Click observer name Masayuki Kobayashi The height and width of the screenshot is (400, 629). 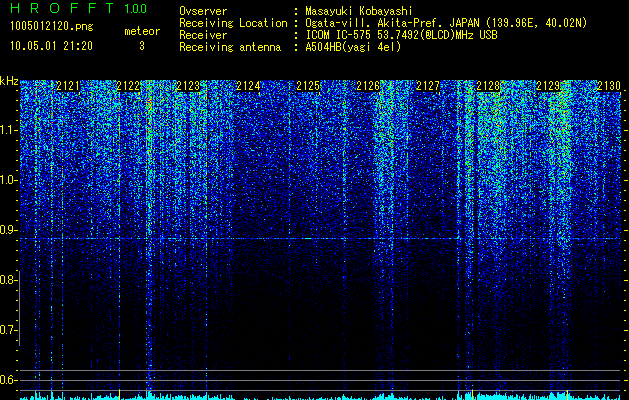(x=359, y=11)
